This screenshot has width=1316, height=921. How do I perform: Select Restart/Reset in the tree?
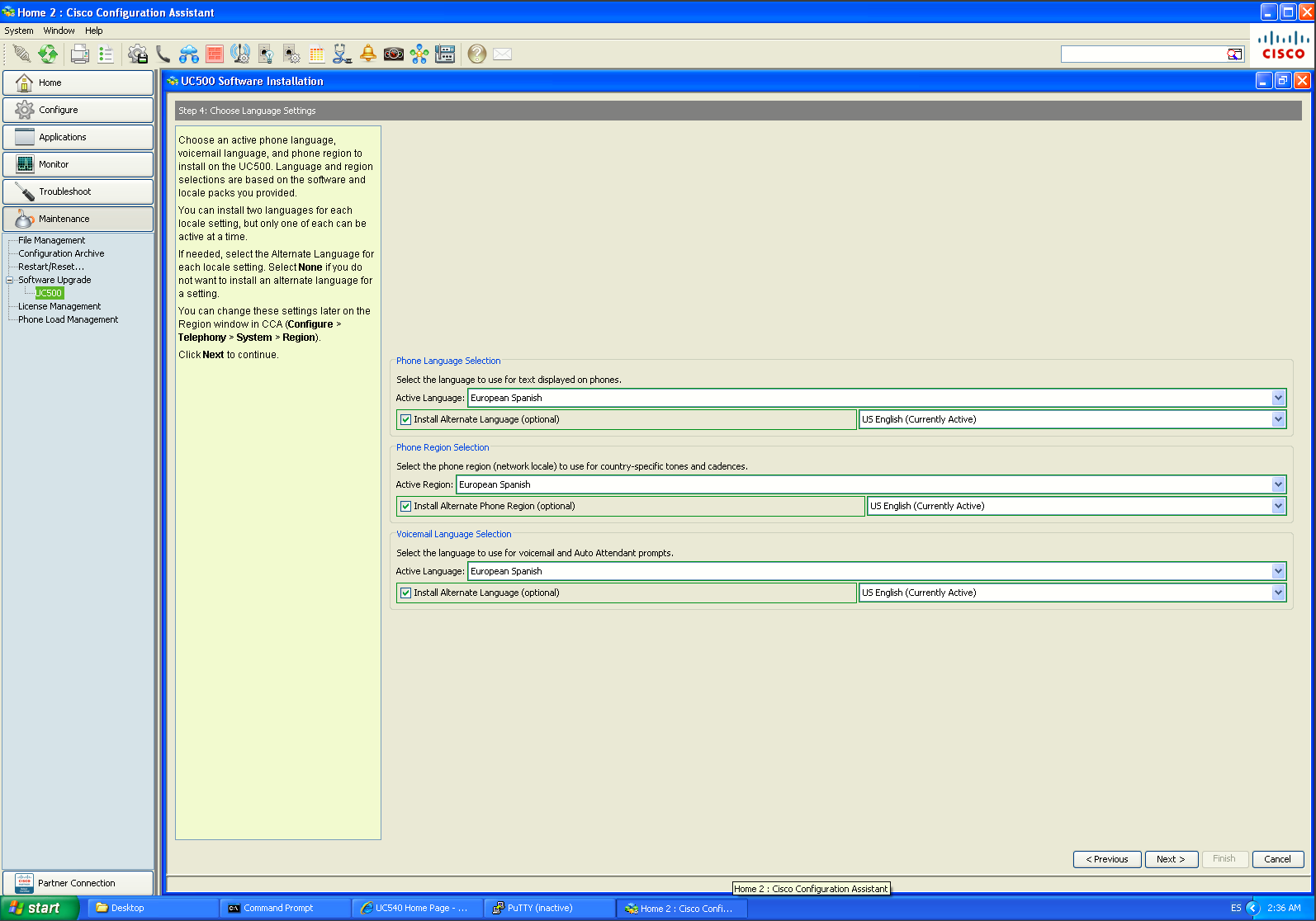click(x=51, y=267)
